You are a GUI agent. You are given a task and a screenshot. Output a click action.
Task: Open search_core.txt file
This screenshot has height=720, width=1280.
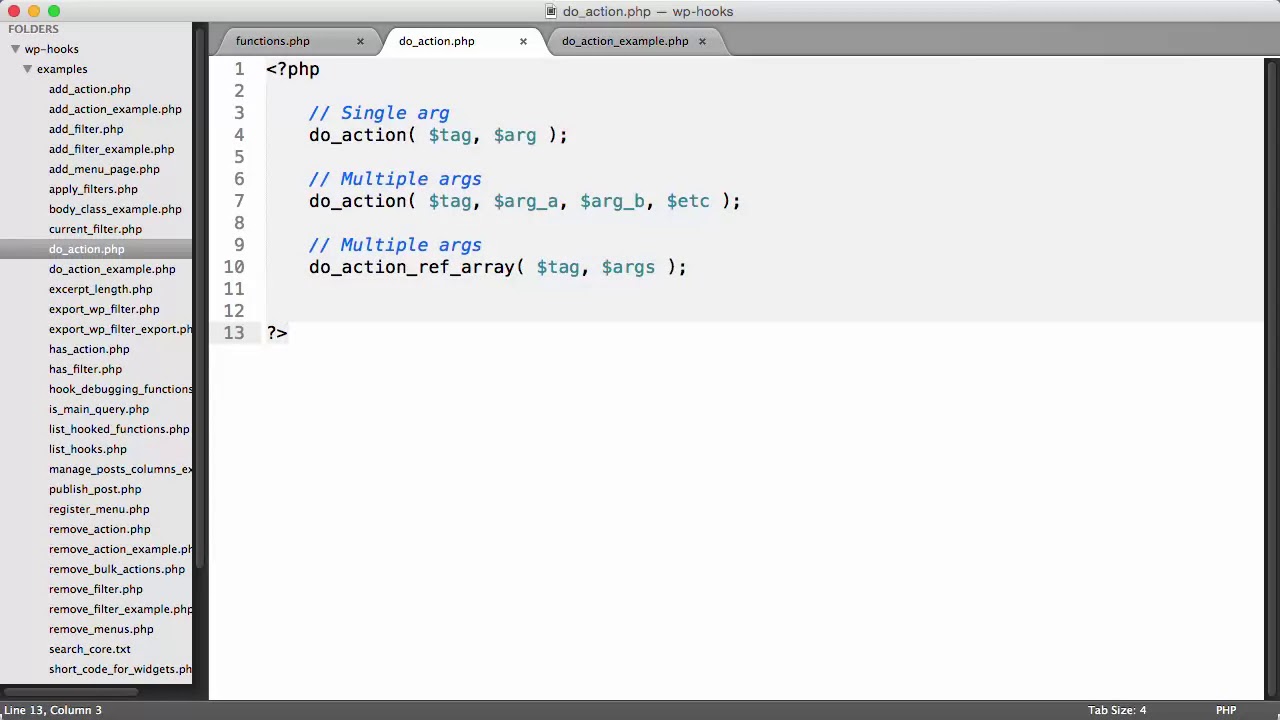coord(90,649)
